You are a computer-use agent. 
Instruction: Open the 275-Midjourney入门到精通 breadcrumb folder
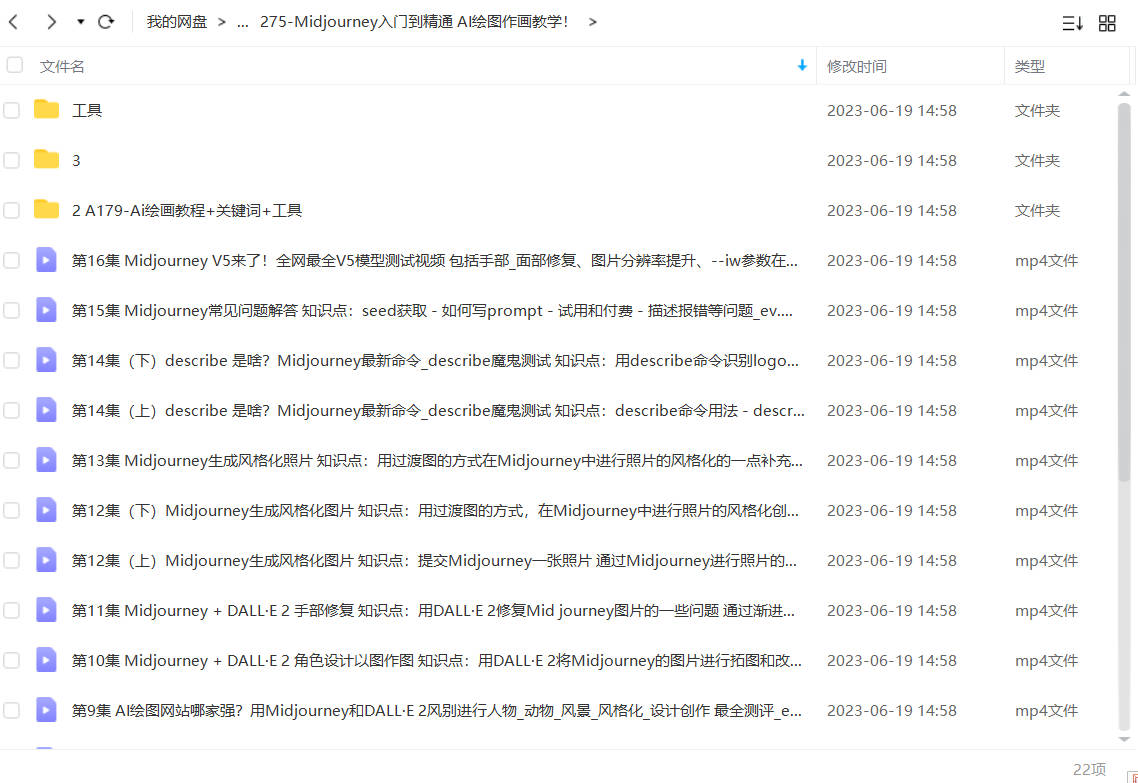414,22
